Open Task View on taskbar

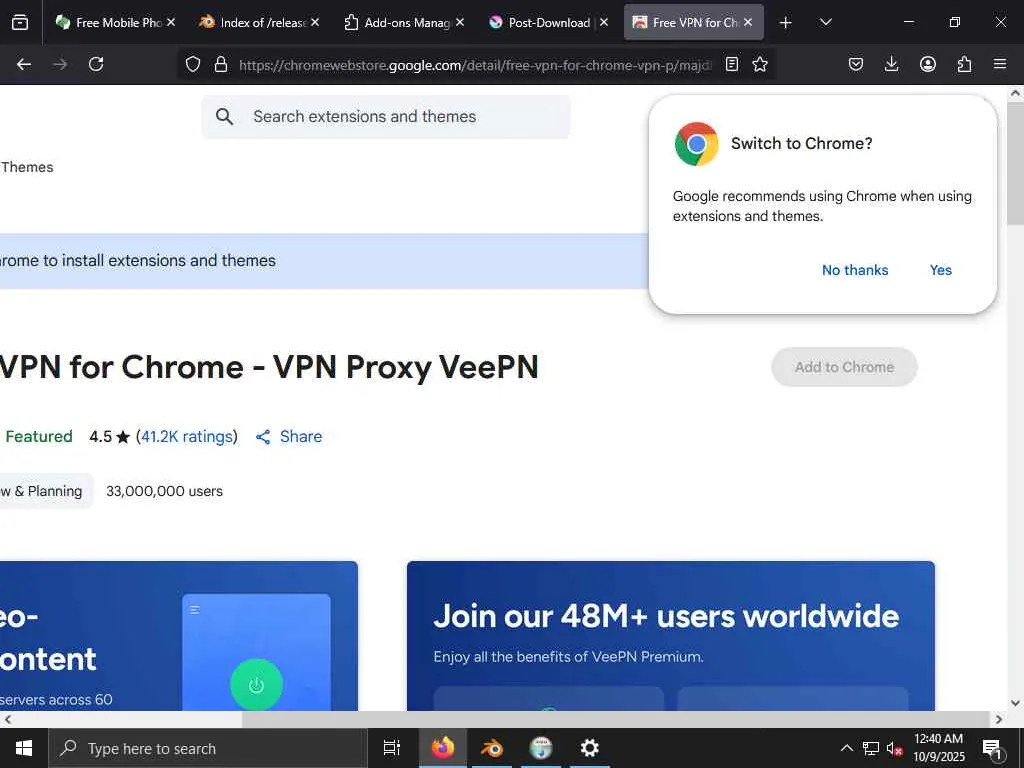(x=391, y=748)
